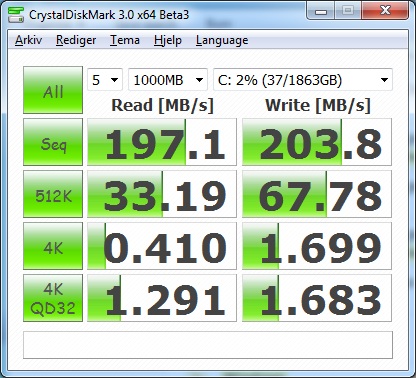Screen dimensions: 417x378
Task: Expand the 1000MB test size dropdown
Action: point(168,80)
